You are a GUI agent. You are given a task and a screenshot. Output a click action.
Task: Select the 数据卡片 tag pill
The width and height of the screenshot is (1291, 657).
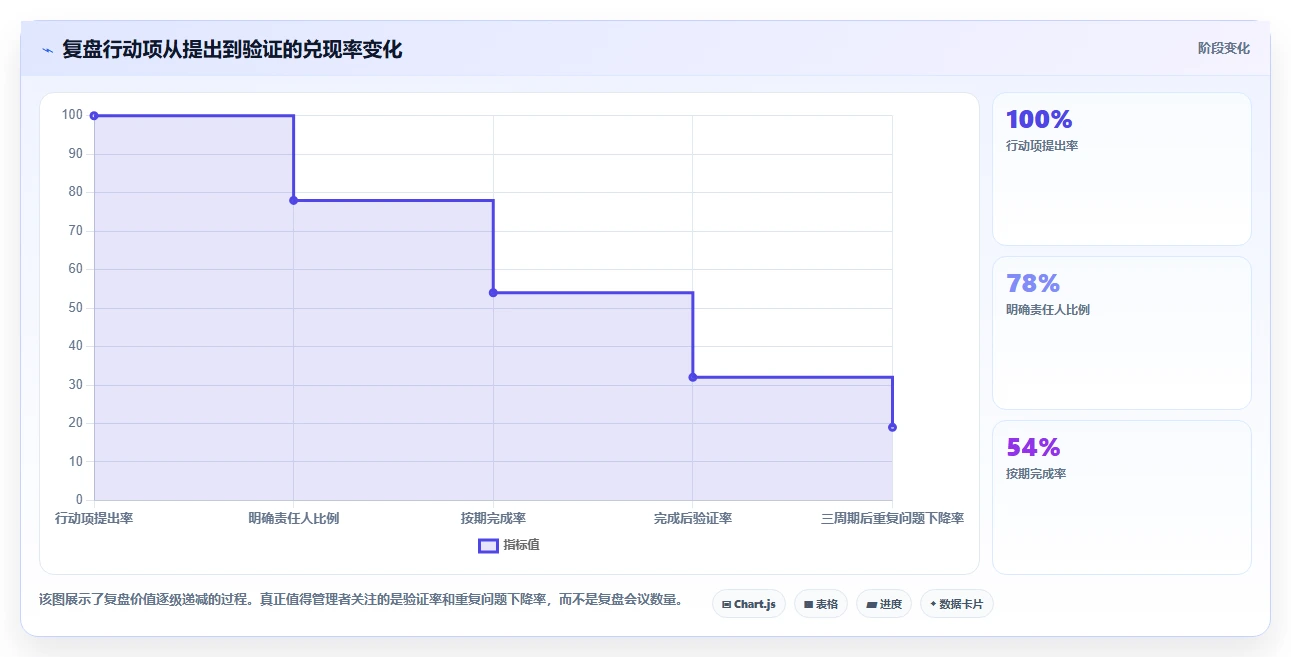(x=957, y=604)
